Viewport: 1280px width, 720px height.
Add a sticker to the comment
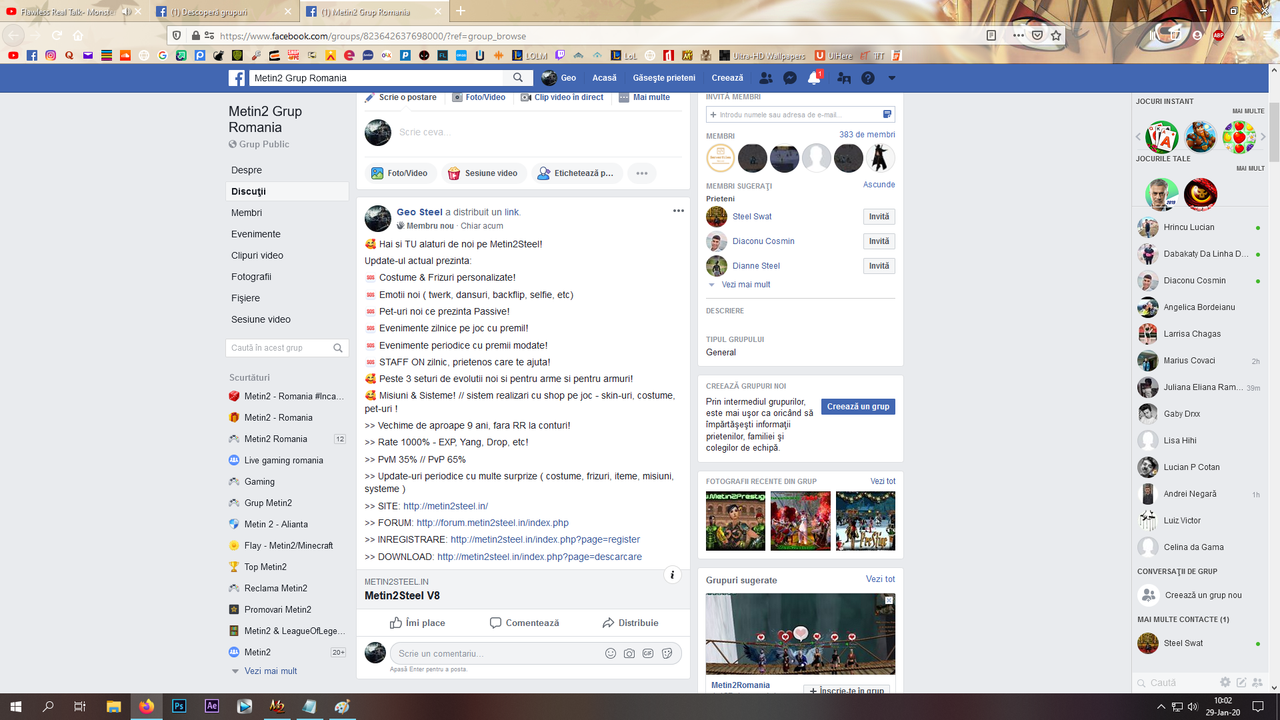(x=667, y=653)
